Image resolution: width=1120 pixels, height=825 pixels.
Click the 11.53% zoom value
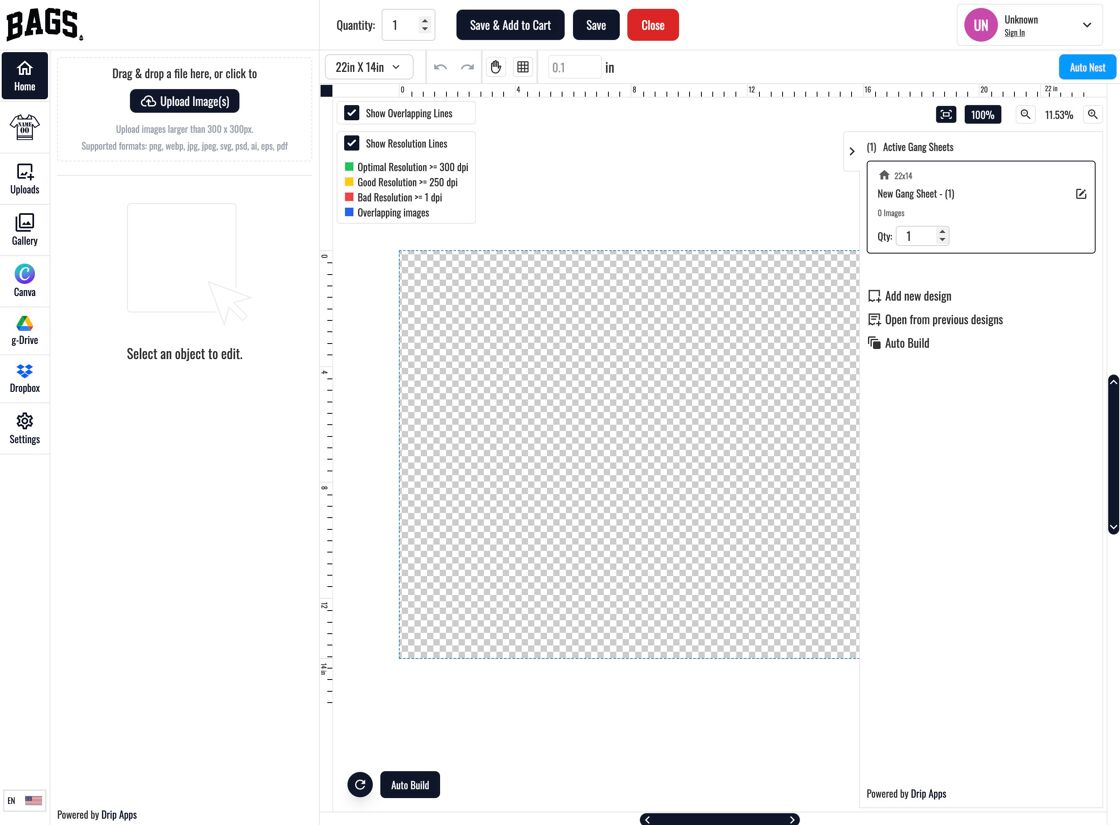(x=1059, y=115)
